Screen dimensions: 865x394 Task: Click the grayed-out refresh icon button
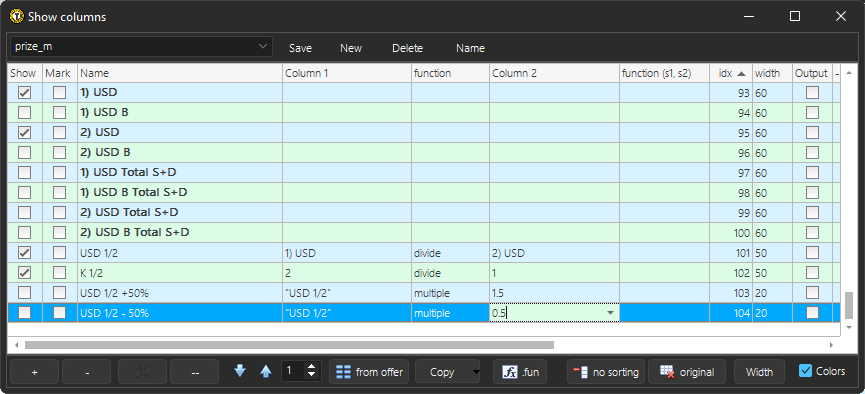[142, 372]
